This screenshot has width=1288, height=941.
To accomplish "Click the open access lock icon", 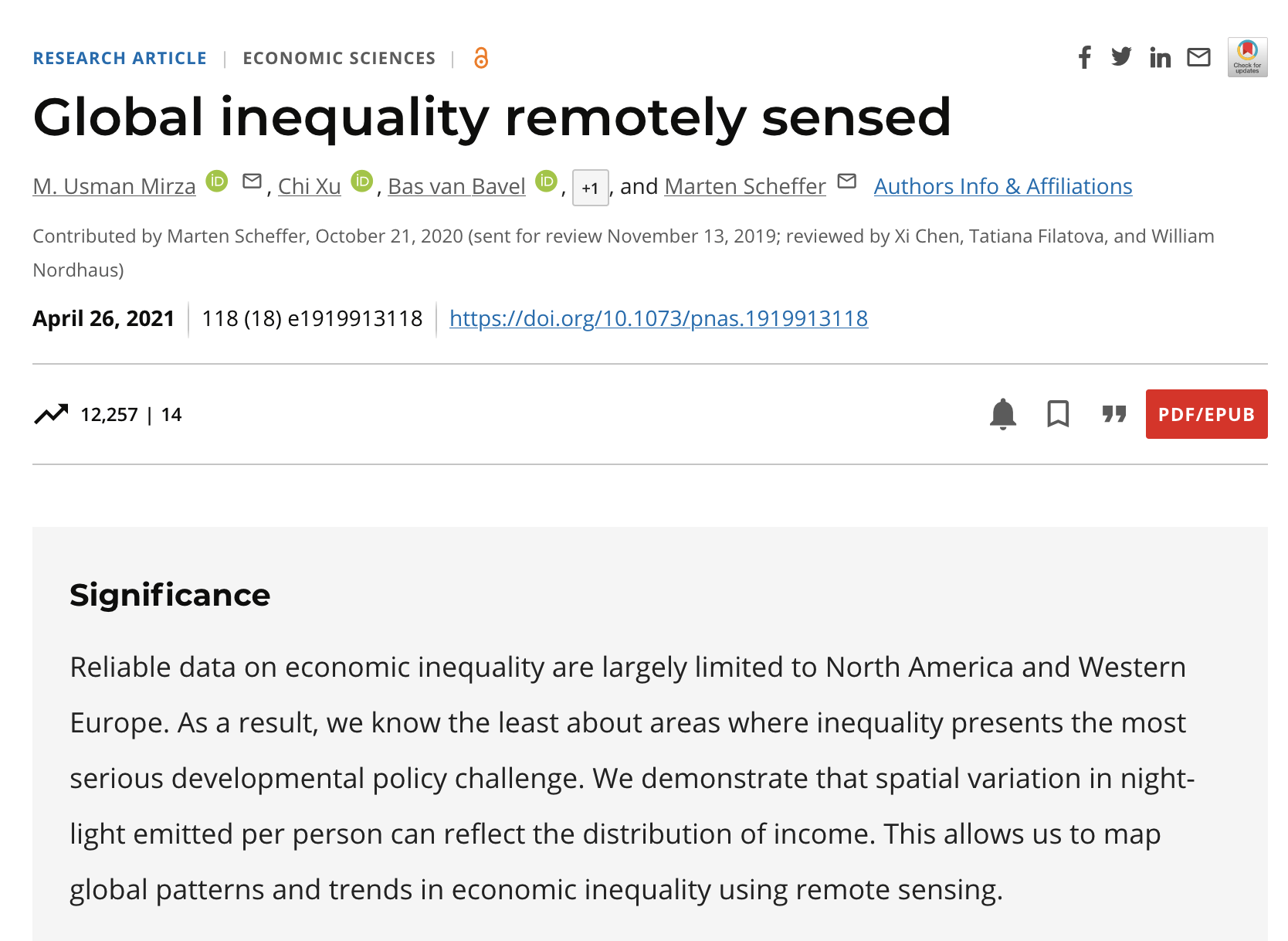I will coord(481,58).
